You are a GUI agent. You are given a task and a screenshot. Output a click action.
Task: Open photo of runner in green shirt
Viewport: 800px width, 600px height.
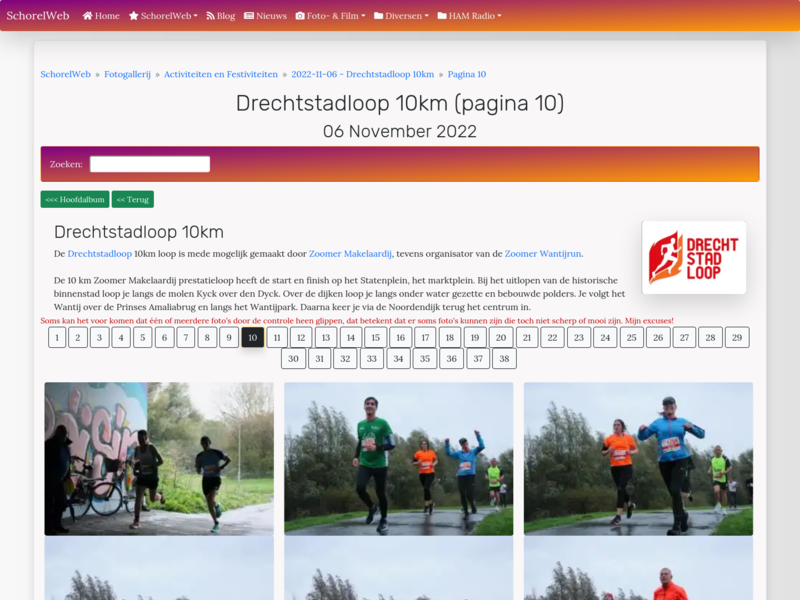(398, 459)
